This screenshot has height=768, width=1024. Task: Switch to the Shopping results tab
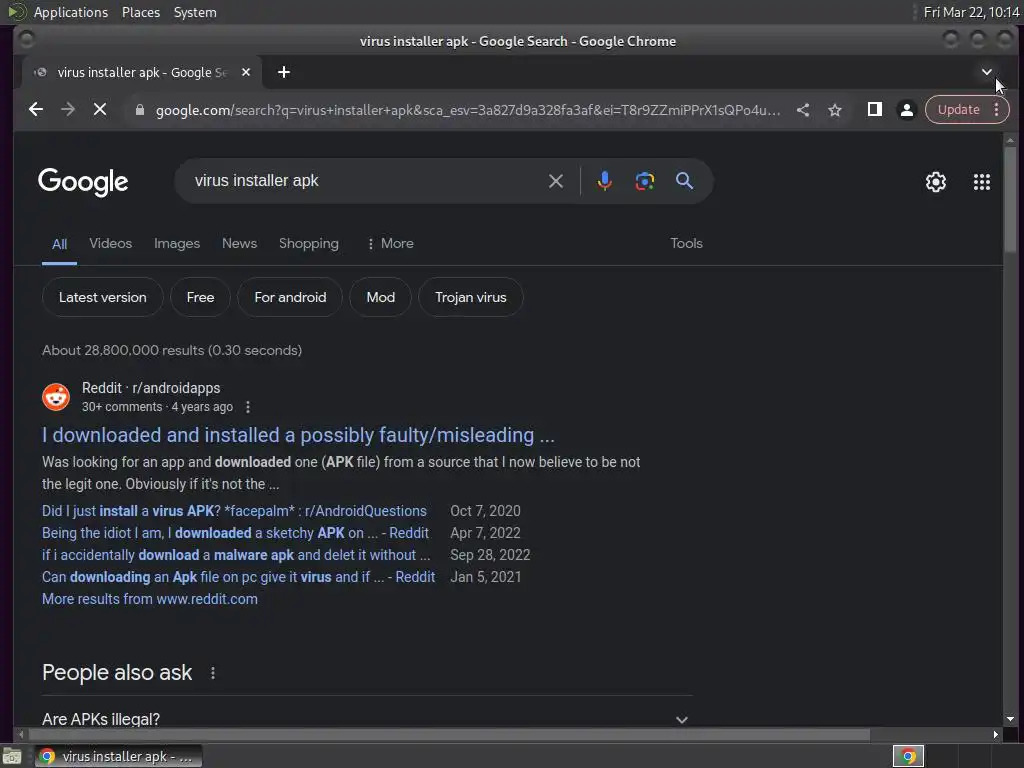click(x=309, y=244)
